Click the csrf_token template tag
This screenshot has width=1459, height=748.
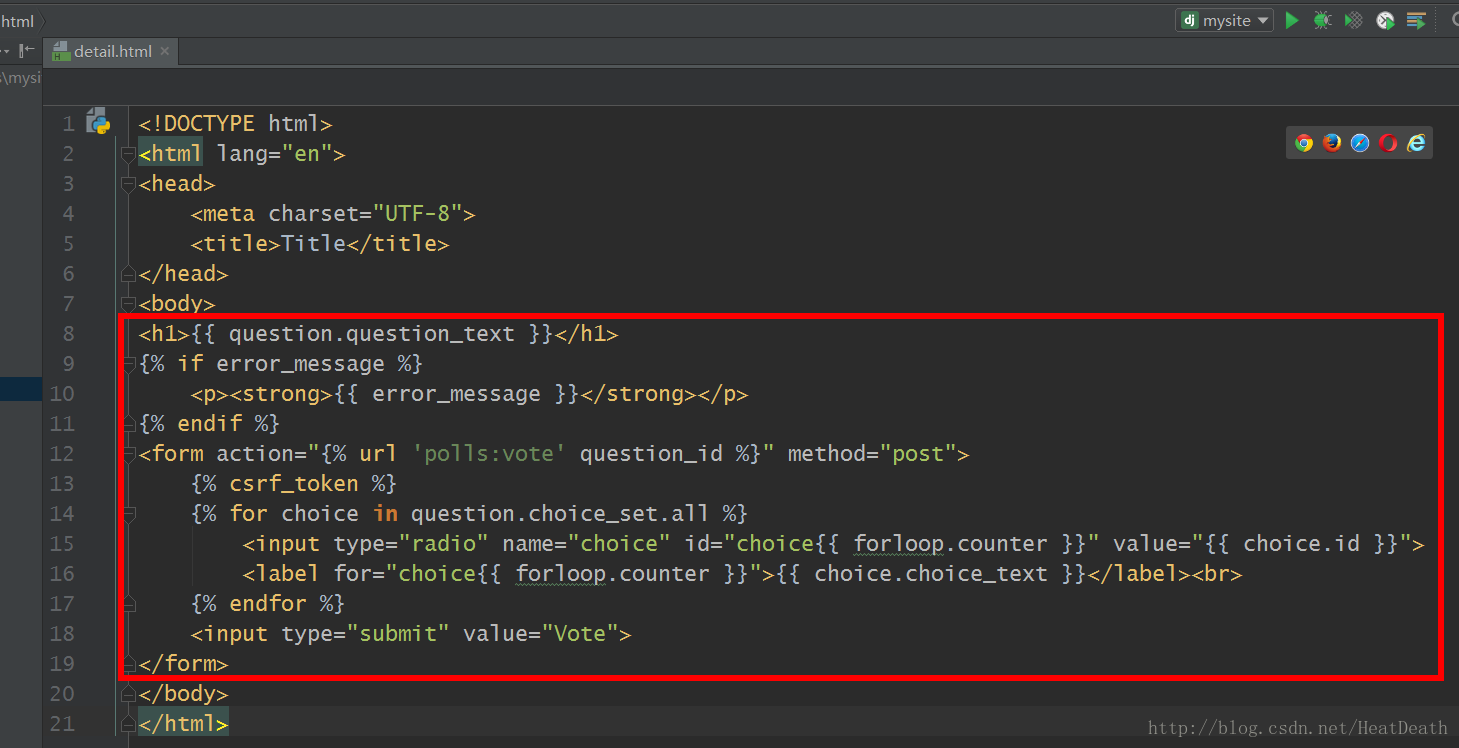point(294,484)
